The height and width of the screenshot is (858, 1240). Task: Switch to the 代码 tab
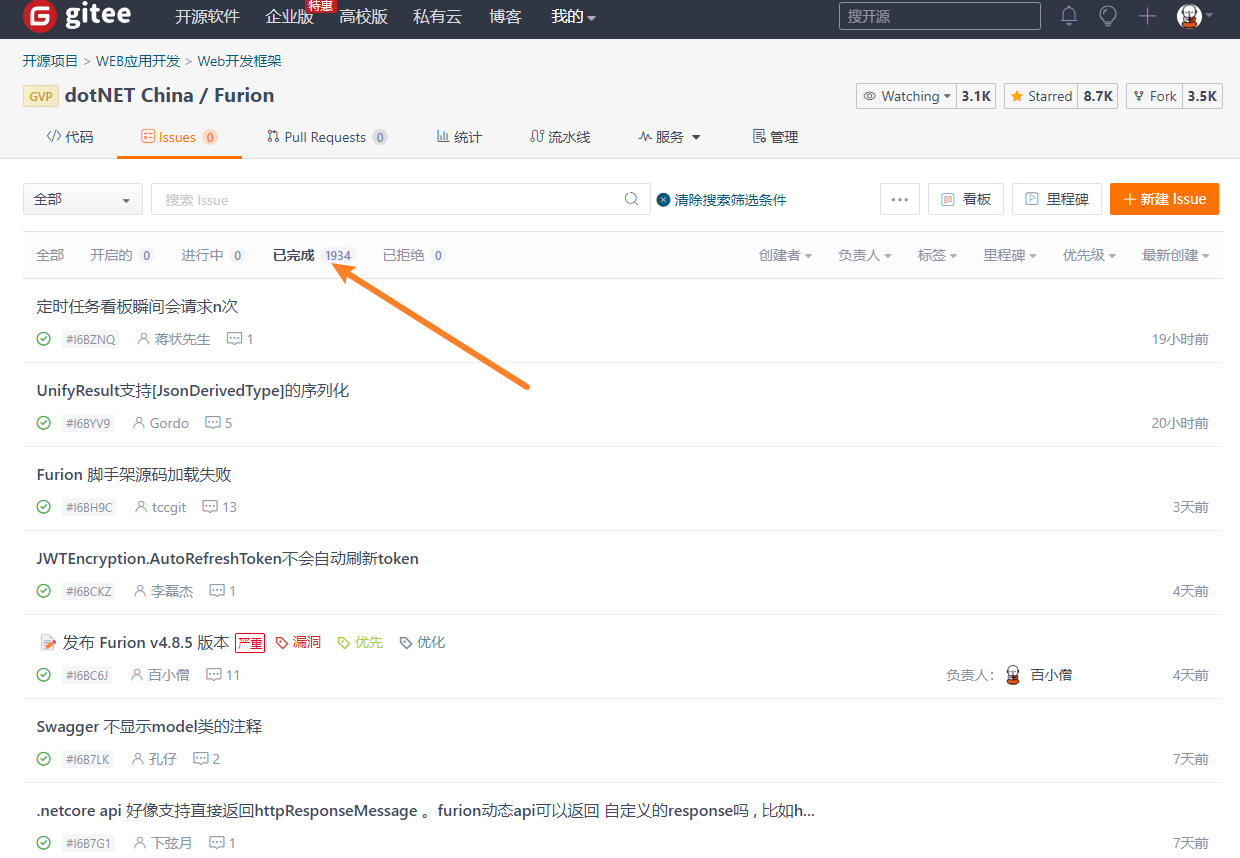click(x=70, y=137)
